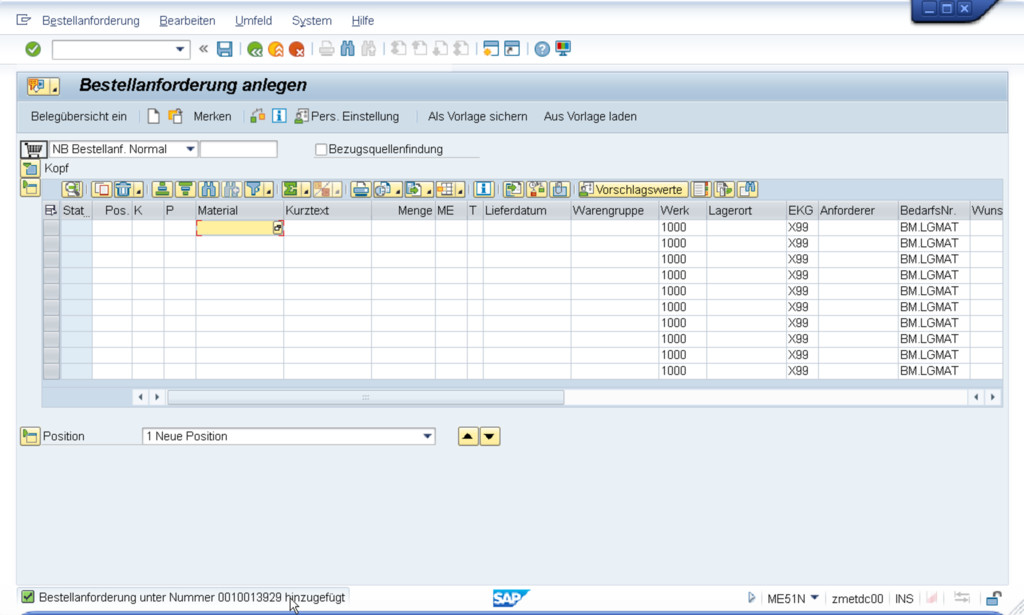
Task: Click the shopping cart document type icon
Action: click(x=33, y=150)
